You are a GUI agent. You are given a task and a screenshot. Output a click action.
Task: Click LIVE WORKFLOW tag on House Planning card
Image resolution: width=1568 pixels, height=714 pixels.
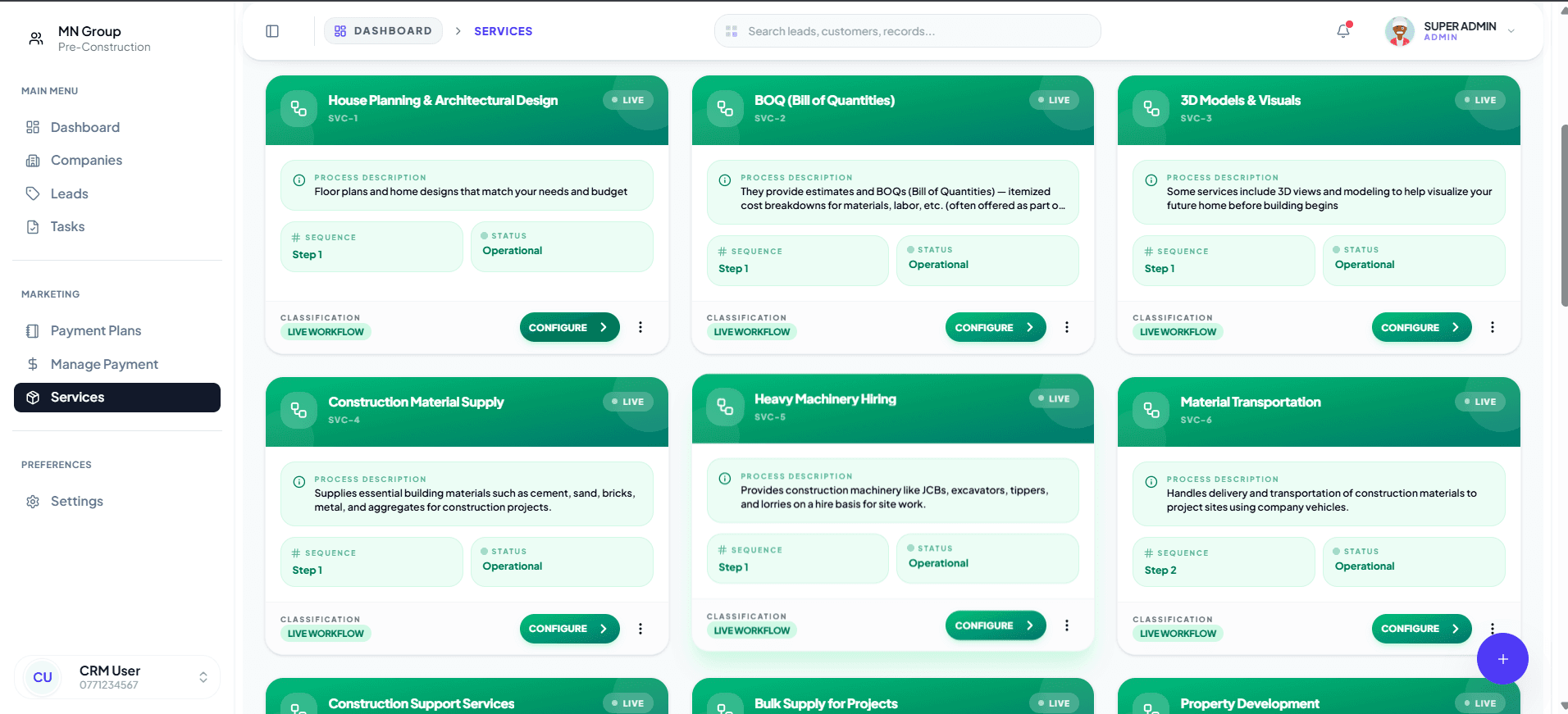pos(326,332)
